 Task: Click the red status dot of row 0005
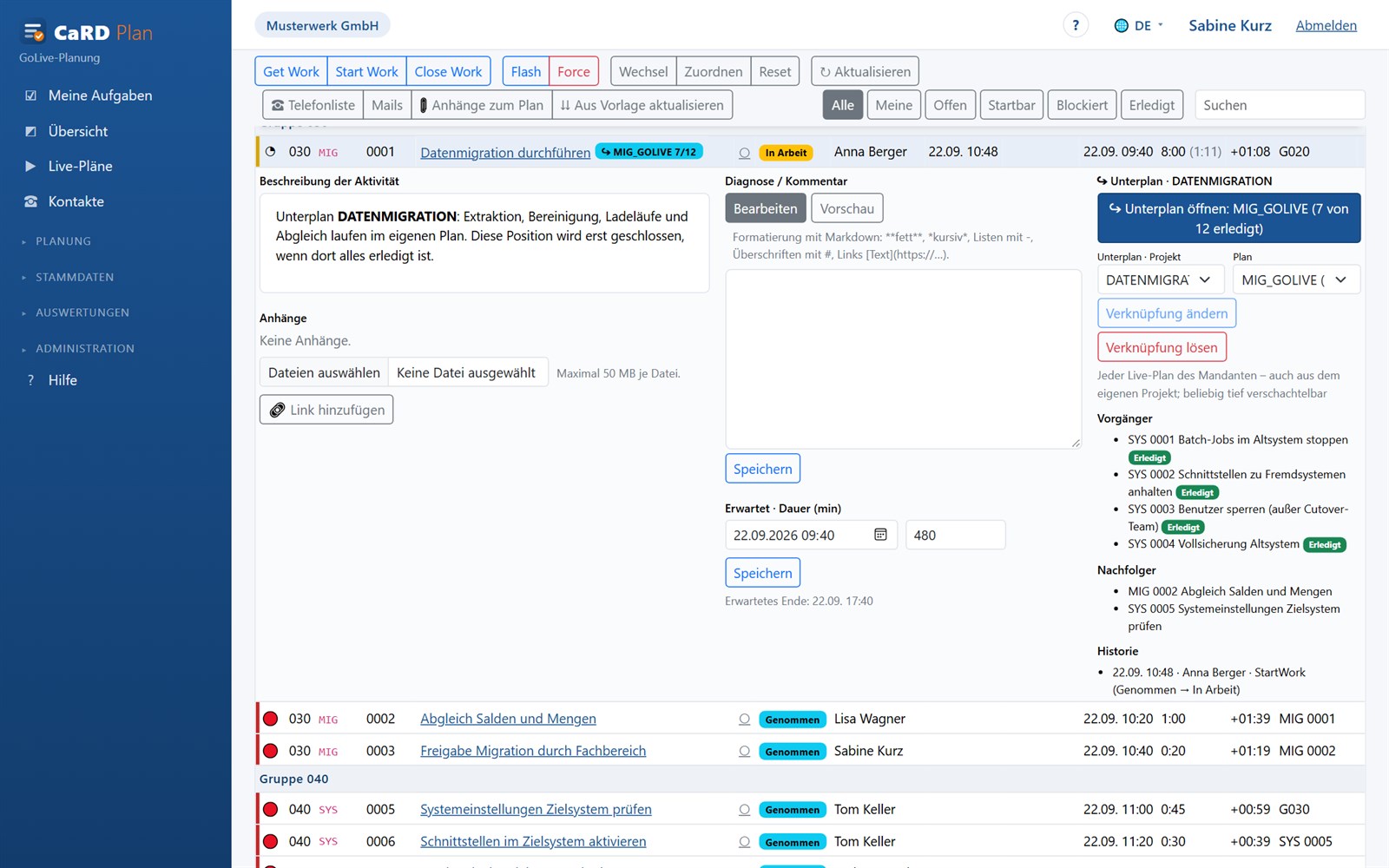coord(271,809)
